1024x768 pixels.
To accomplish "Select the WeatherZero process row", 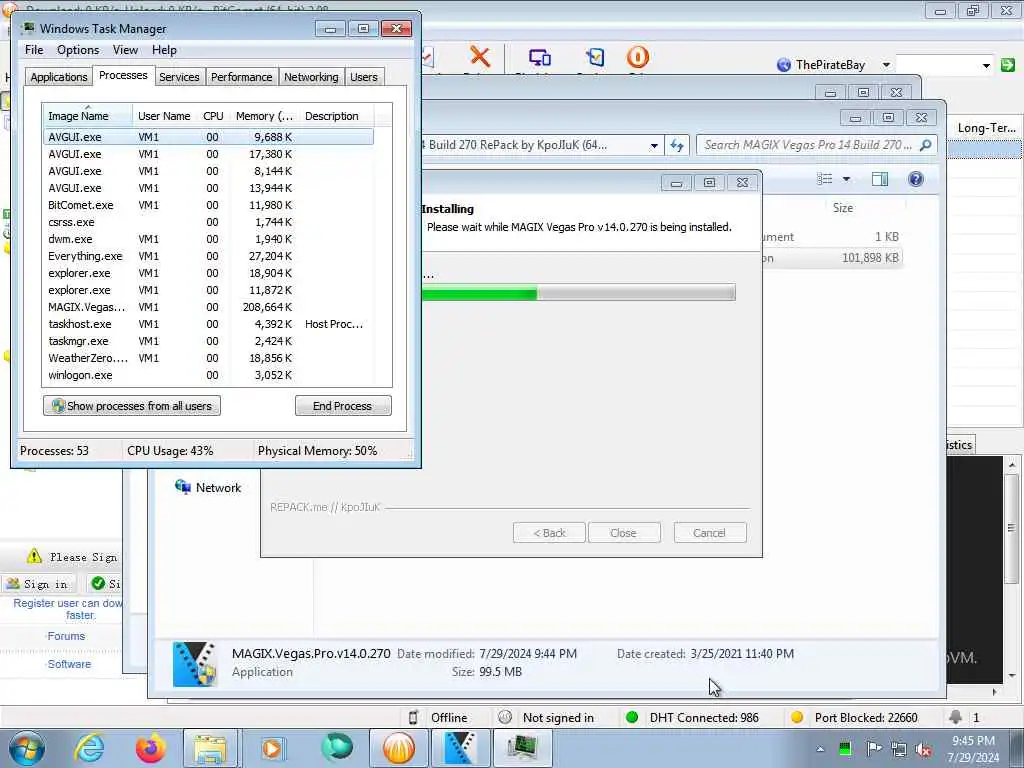I will click(208, 358).
